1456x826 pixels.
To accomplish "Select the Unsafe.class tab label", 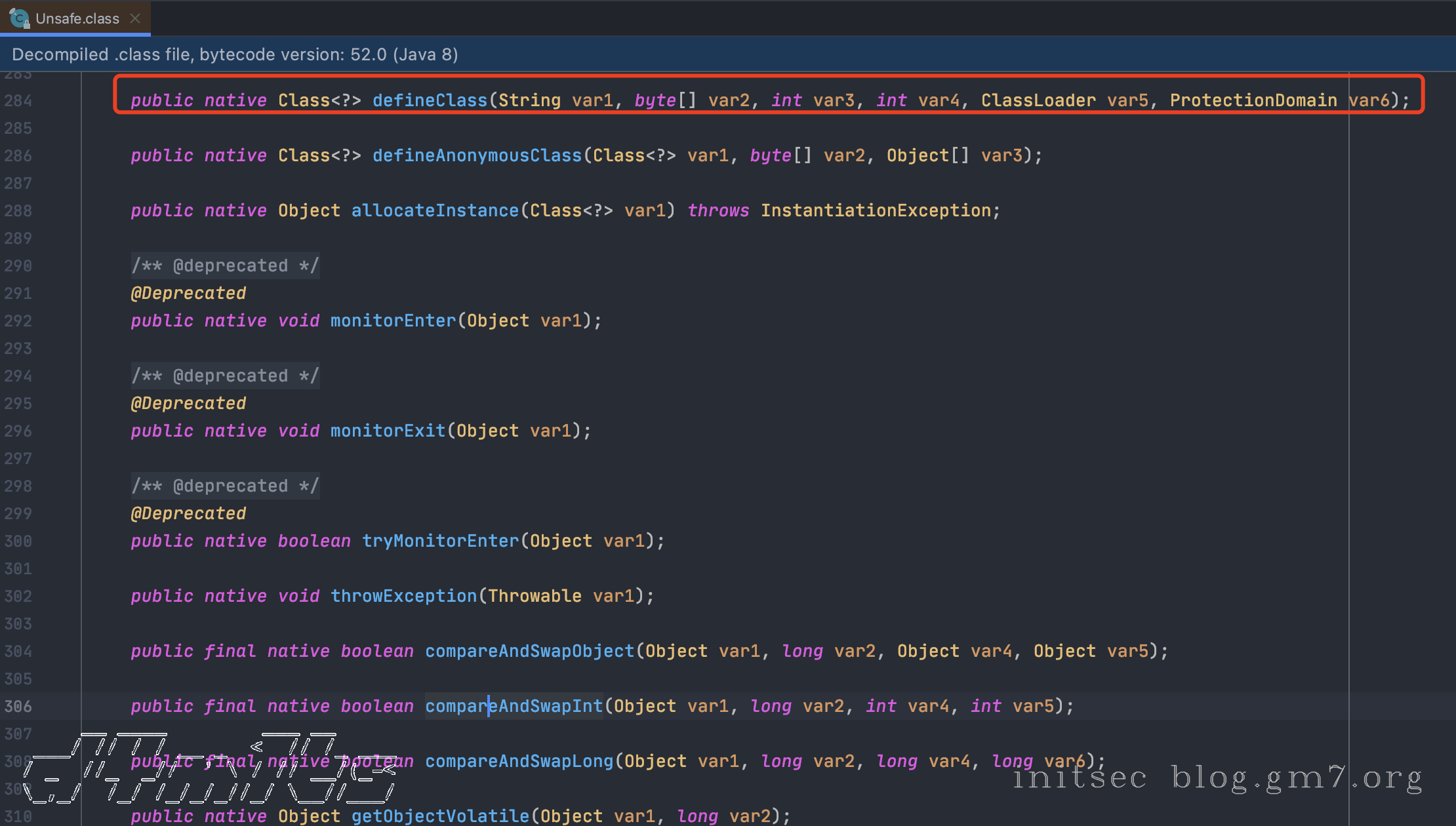I will tap(77, 18).
